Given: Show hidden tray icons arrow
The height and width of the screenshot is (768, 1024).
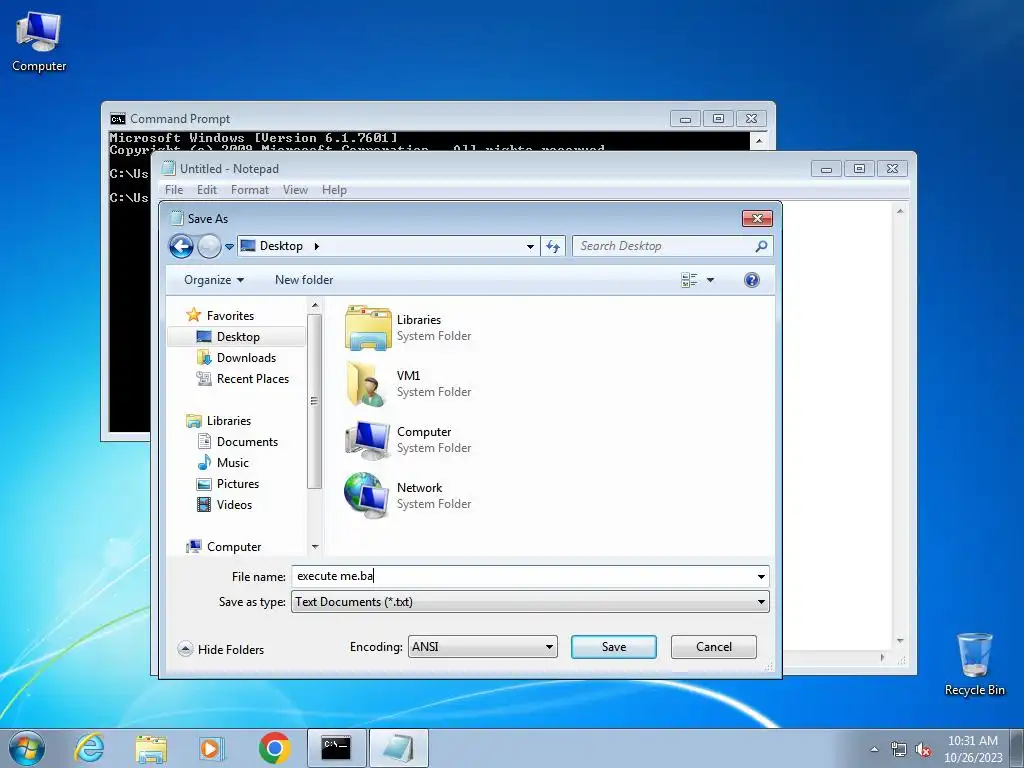Looking at the screenshot, I should (874, 749).
